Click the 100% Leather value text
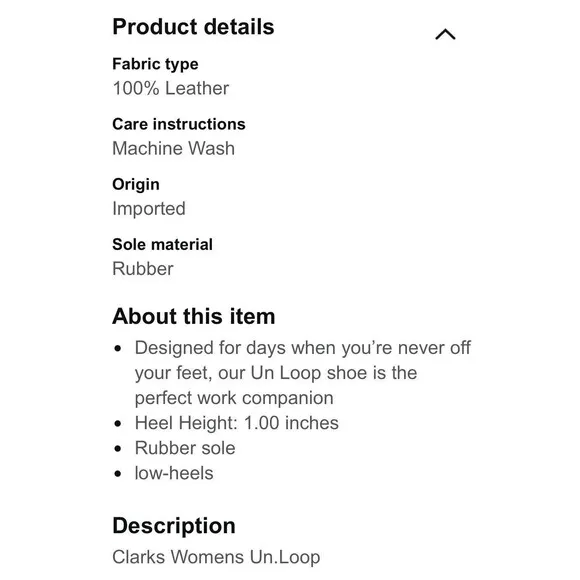 tap(171, 88)
